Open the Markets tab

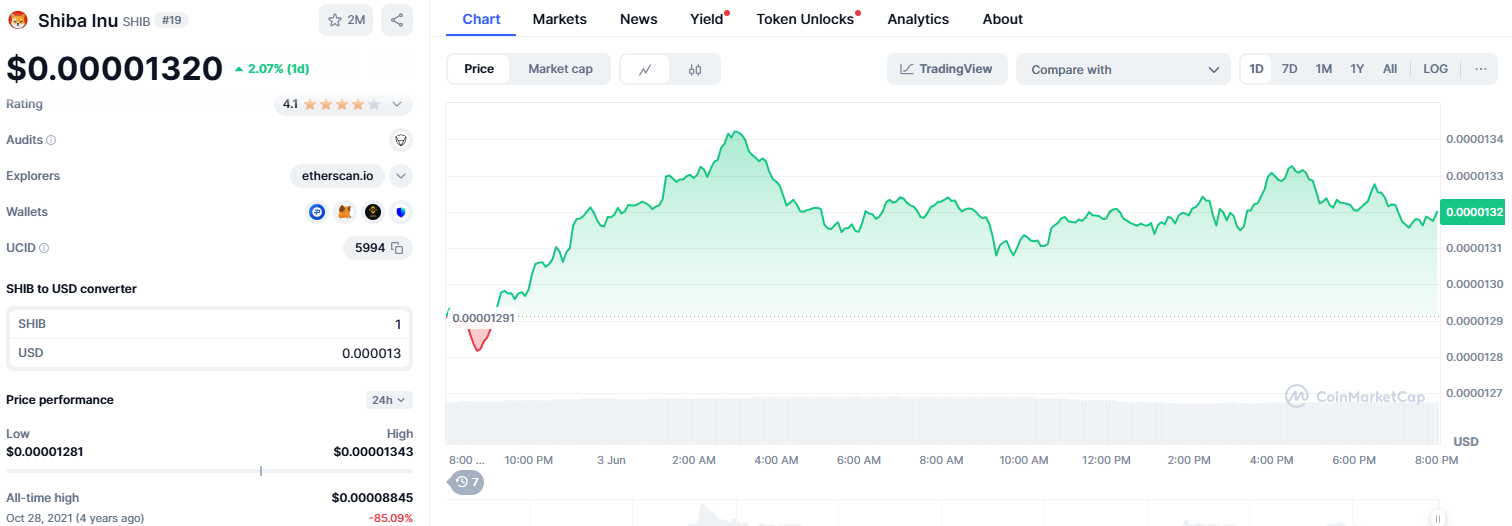tap(560, 19)
